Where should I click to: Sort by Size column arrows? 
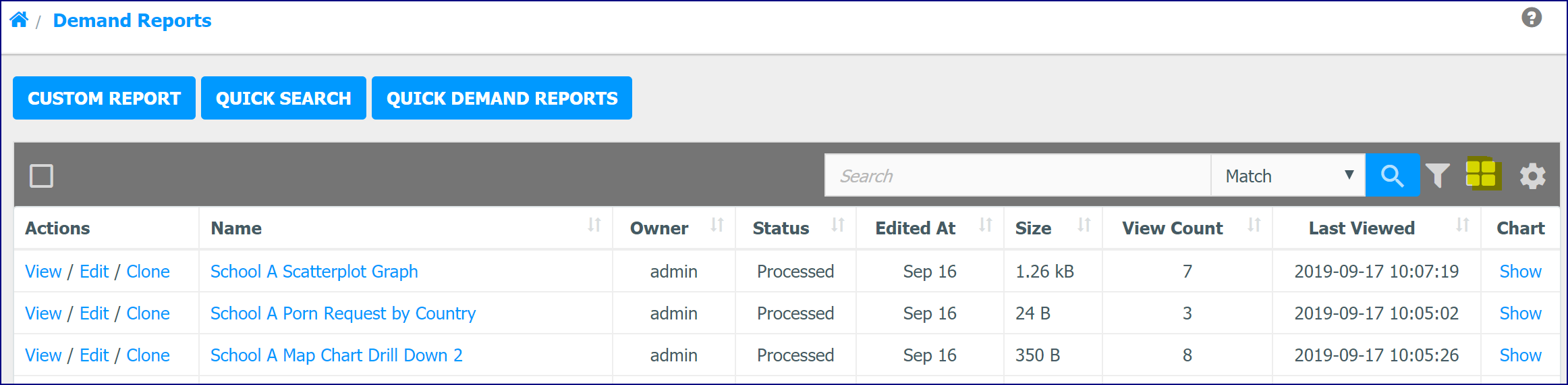1084,225
